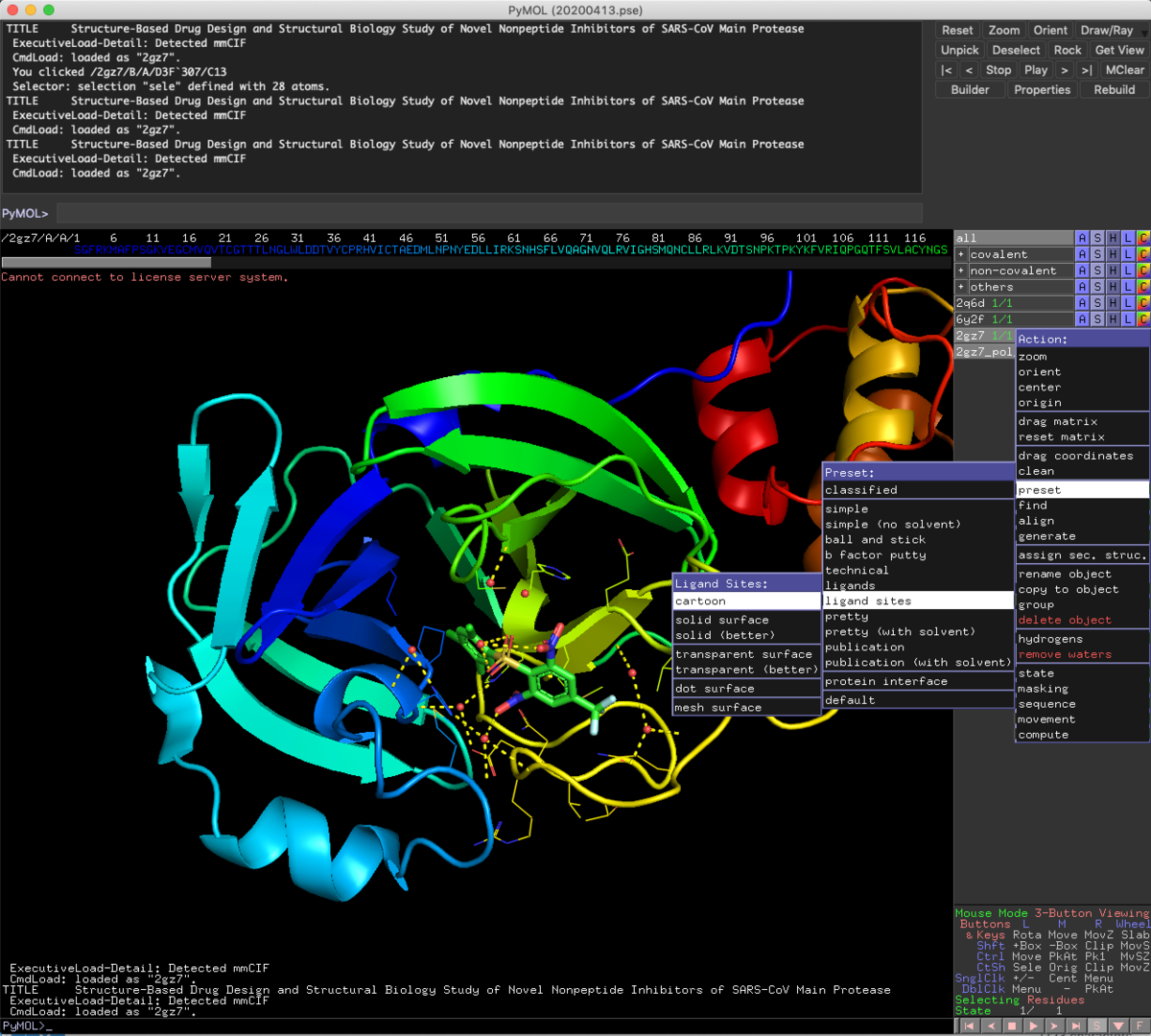
Task: Open Show menu for 2q6d object
Action: (x=1097, y=303)
